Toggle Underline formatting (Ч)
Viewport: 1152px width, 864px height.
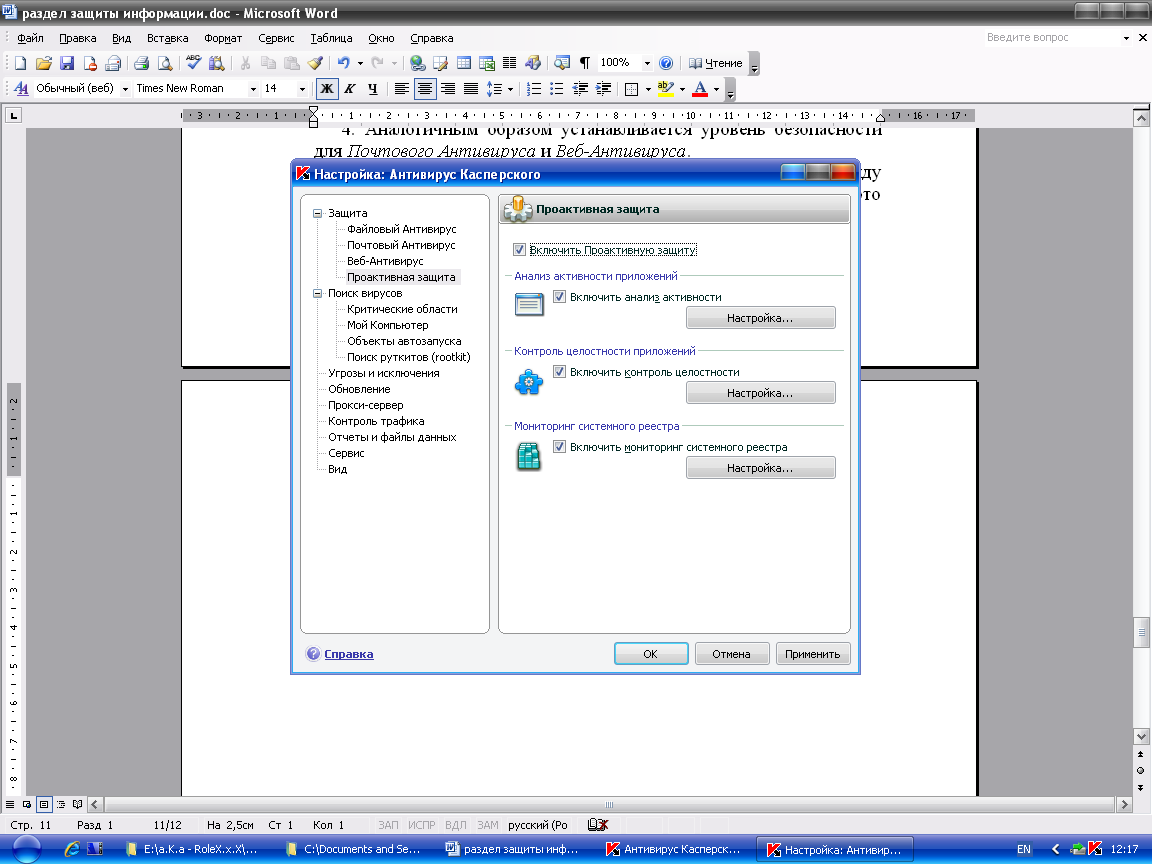(x=372, y=89)
